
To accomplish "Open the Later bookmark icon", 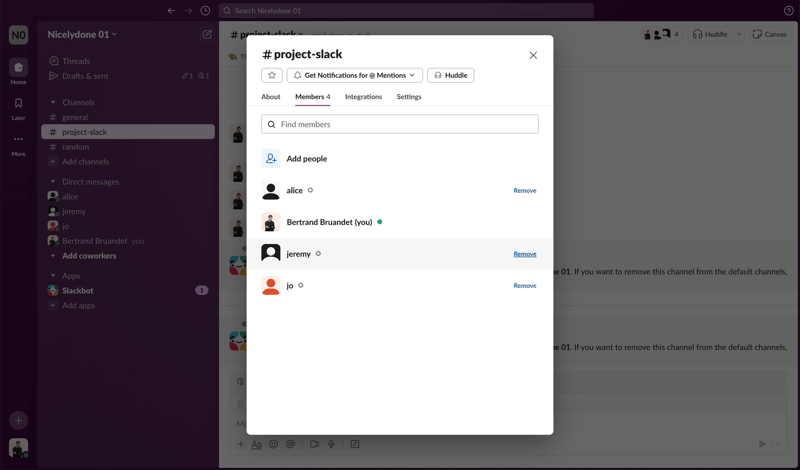I will pos(18,103).
